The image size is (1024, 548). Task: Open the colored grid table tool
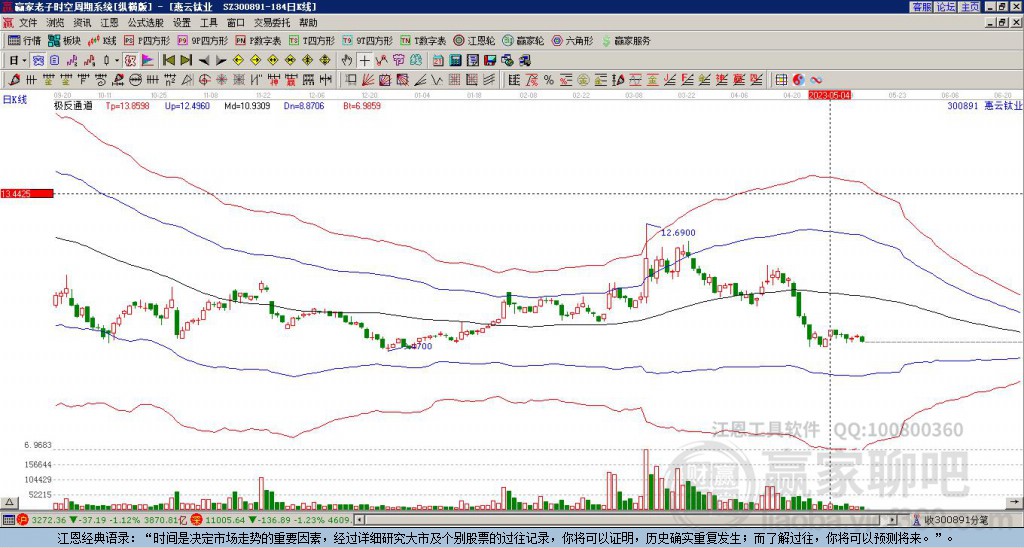(x=781, y=80)
